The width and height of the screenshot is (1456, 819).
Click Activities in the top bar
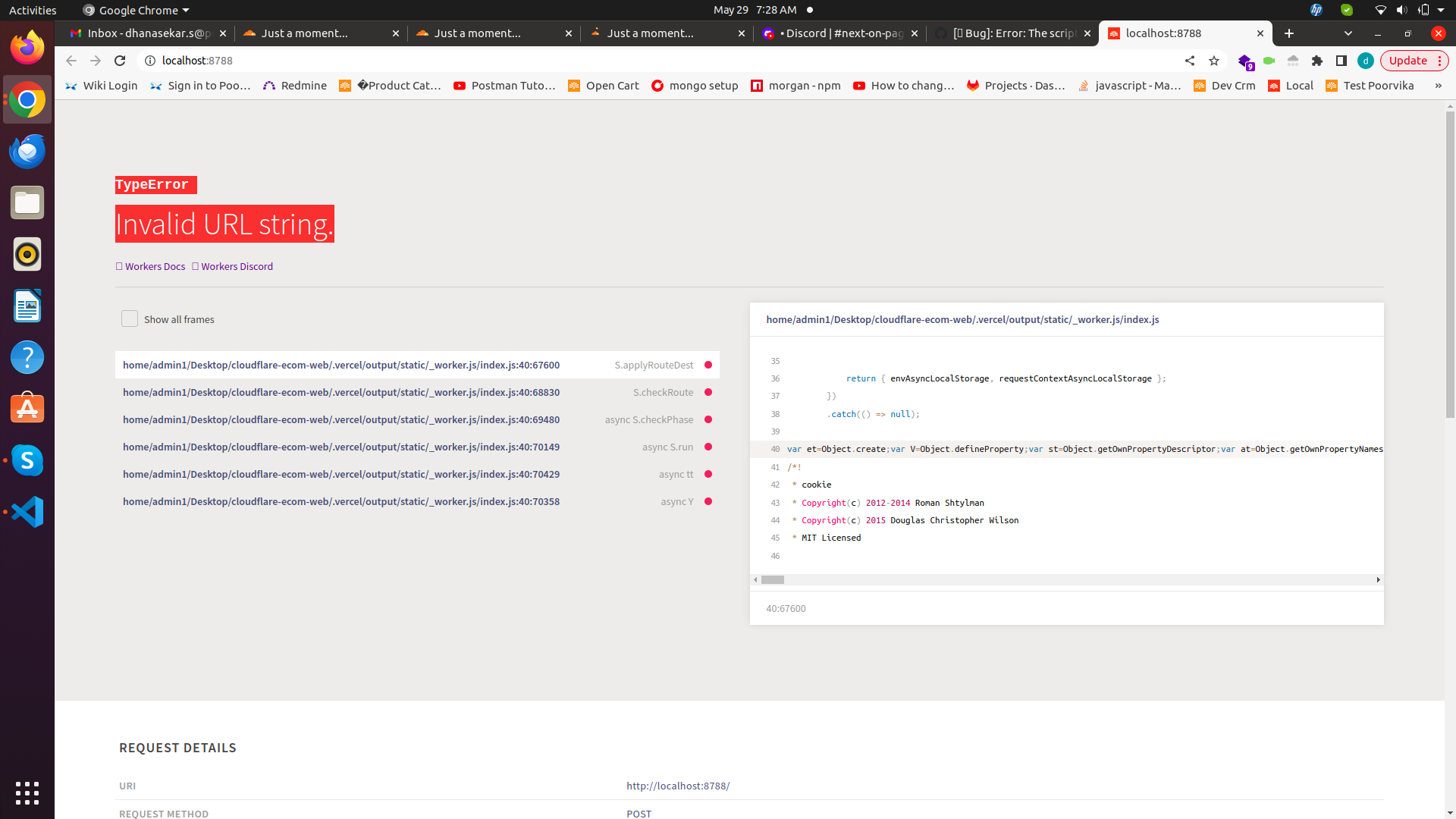32,10
